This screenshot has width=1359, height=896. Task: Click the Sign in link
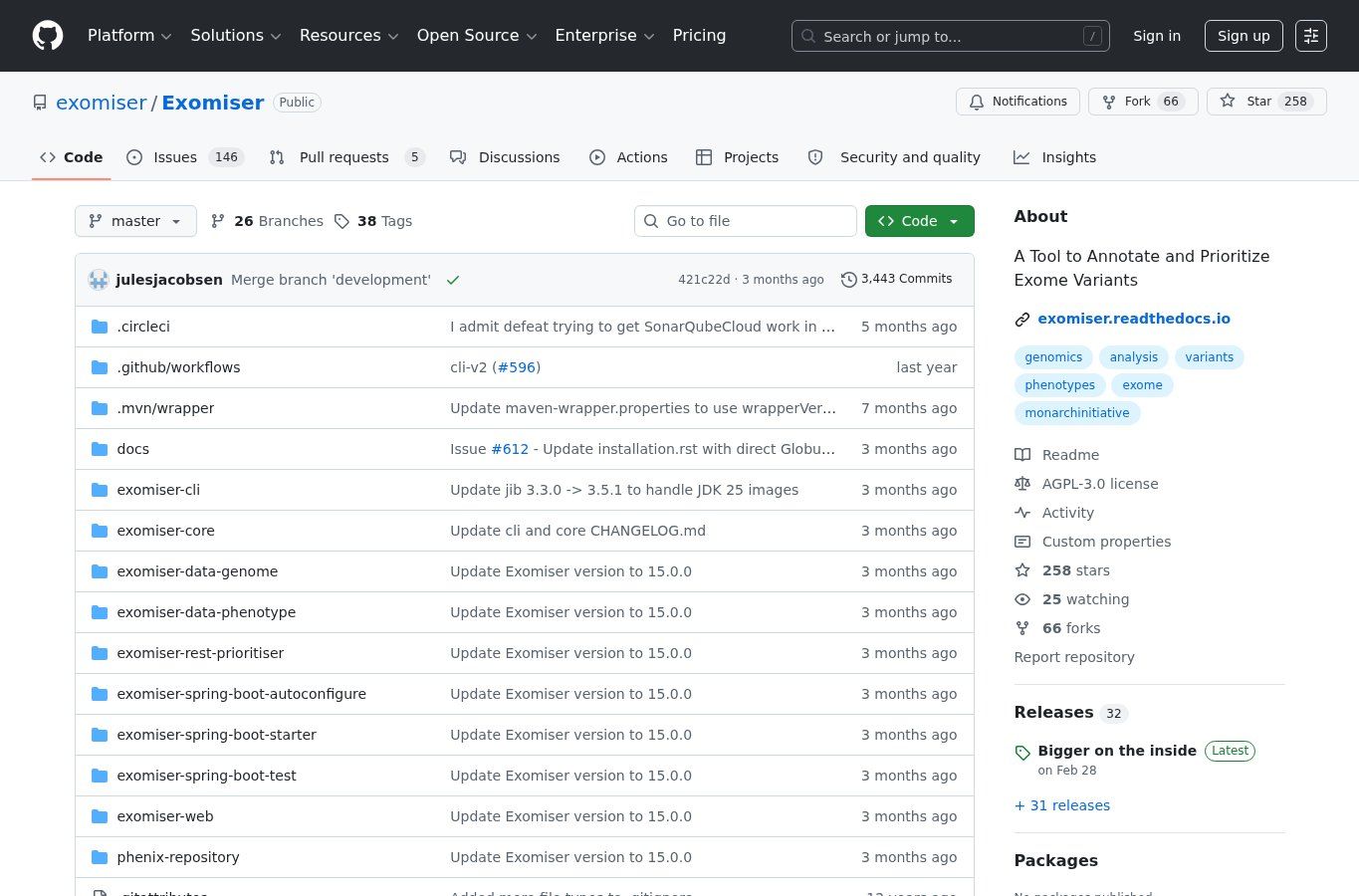click(1157, 36)
